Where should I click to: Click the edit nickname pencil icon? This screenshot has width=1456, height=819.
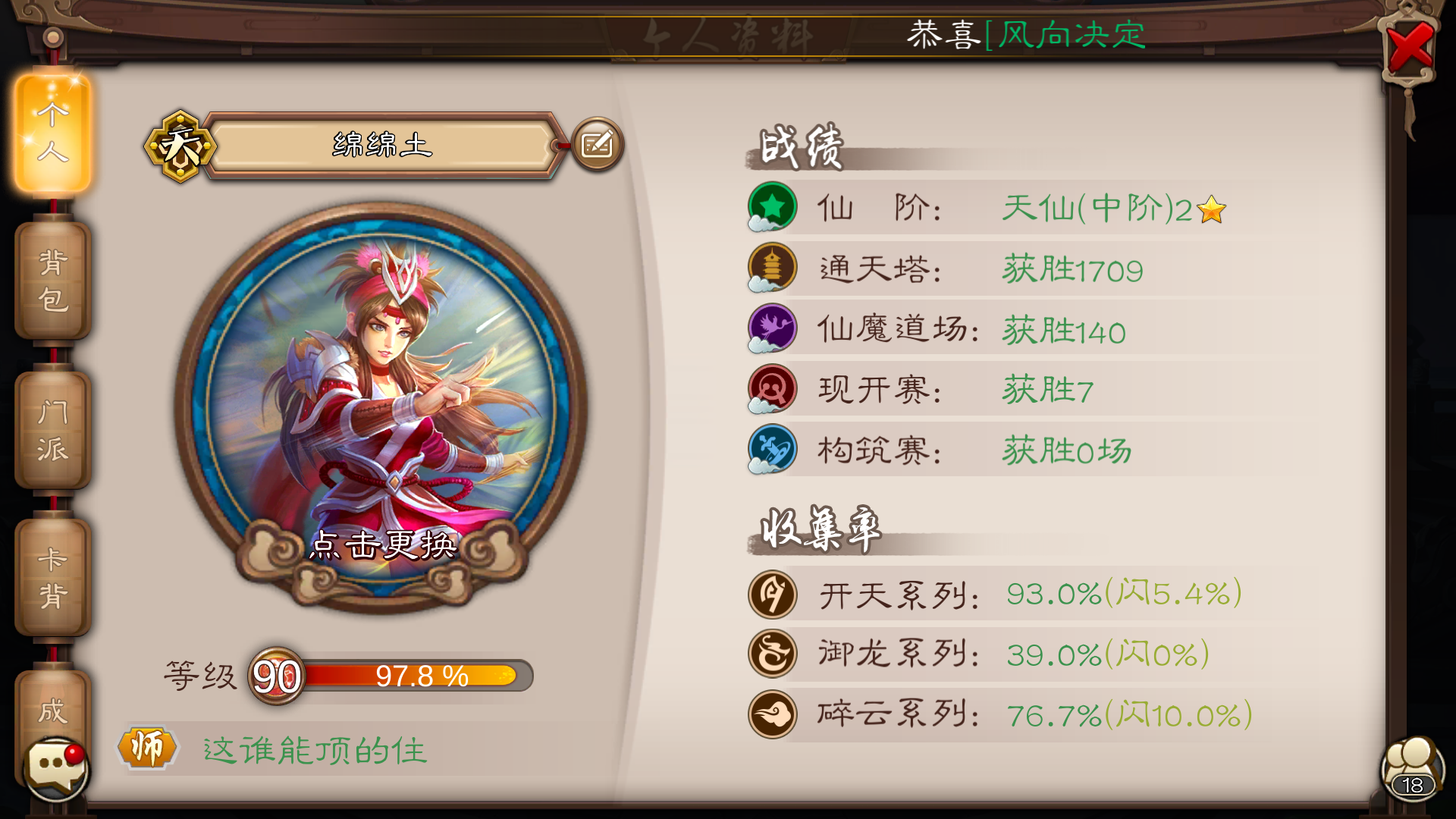point(598,144)
